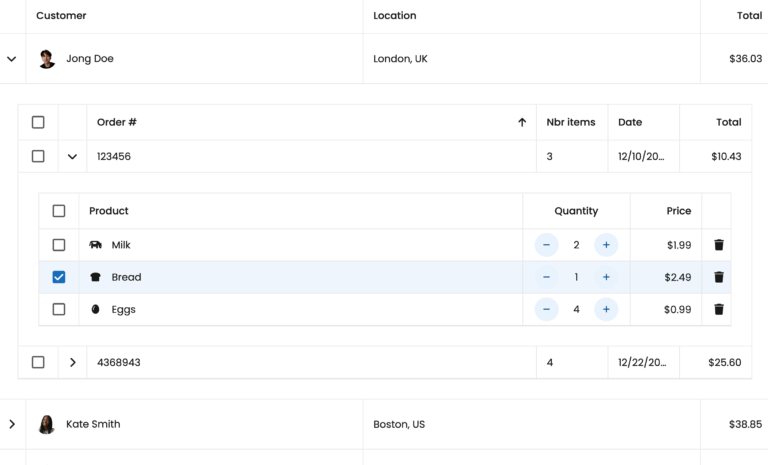Viewport: 768px width, 465px height.
Task: Click the Location column header
Action: coord(395,16)
